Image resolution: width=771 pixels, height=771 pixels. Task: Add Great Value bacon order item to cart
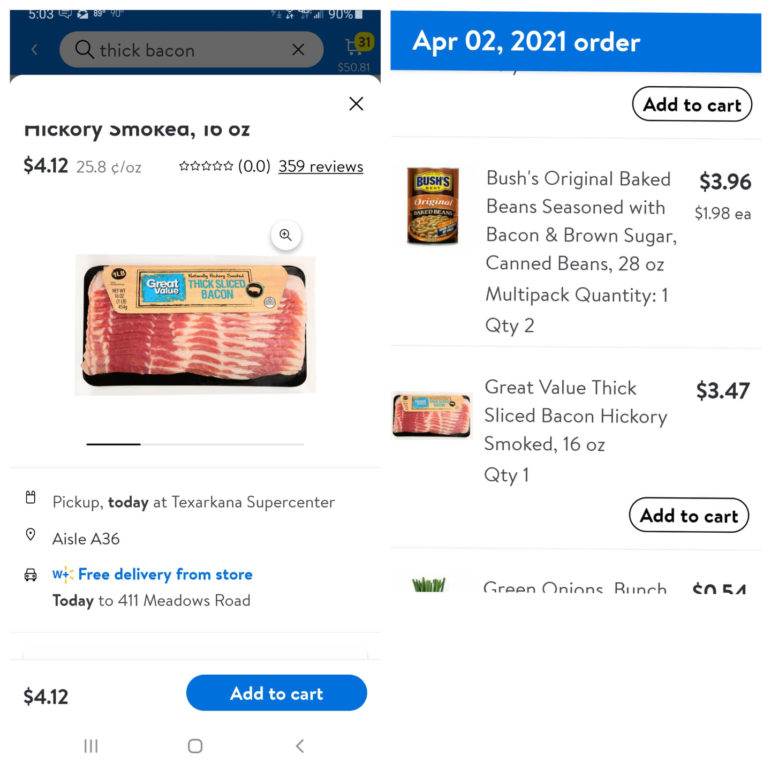(x=688, y=516)
